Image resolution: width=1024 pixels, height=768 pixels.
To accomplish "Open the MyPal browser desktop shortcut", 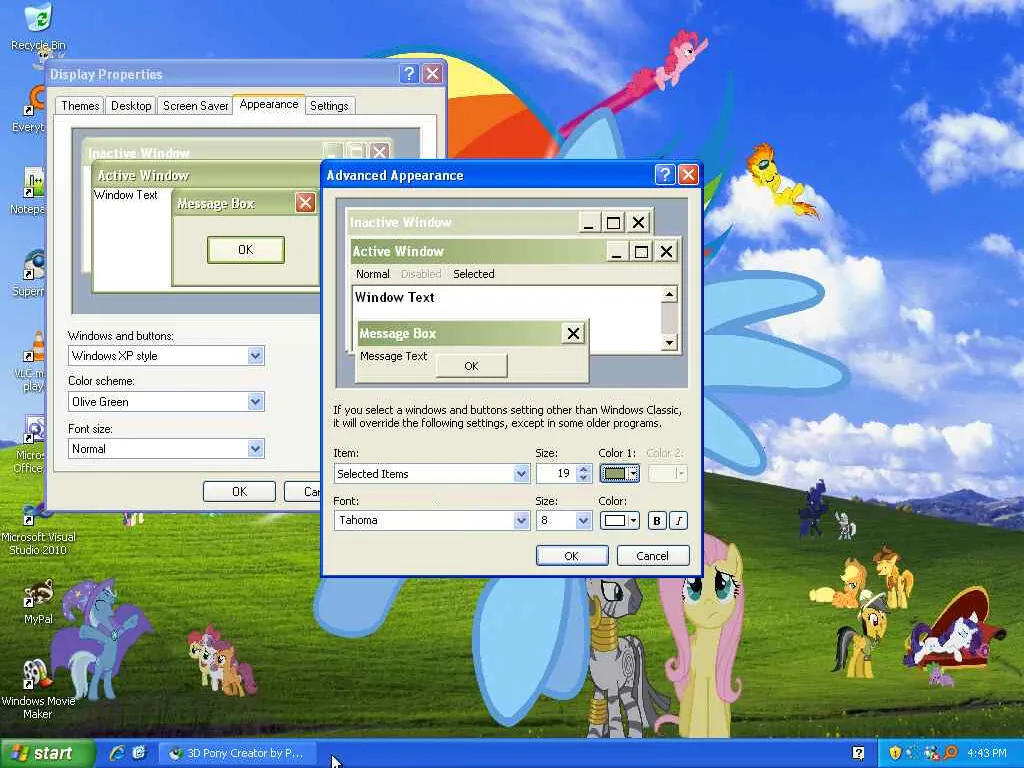I will (x=38, y=601).
